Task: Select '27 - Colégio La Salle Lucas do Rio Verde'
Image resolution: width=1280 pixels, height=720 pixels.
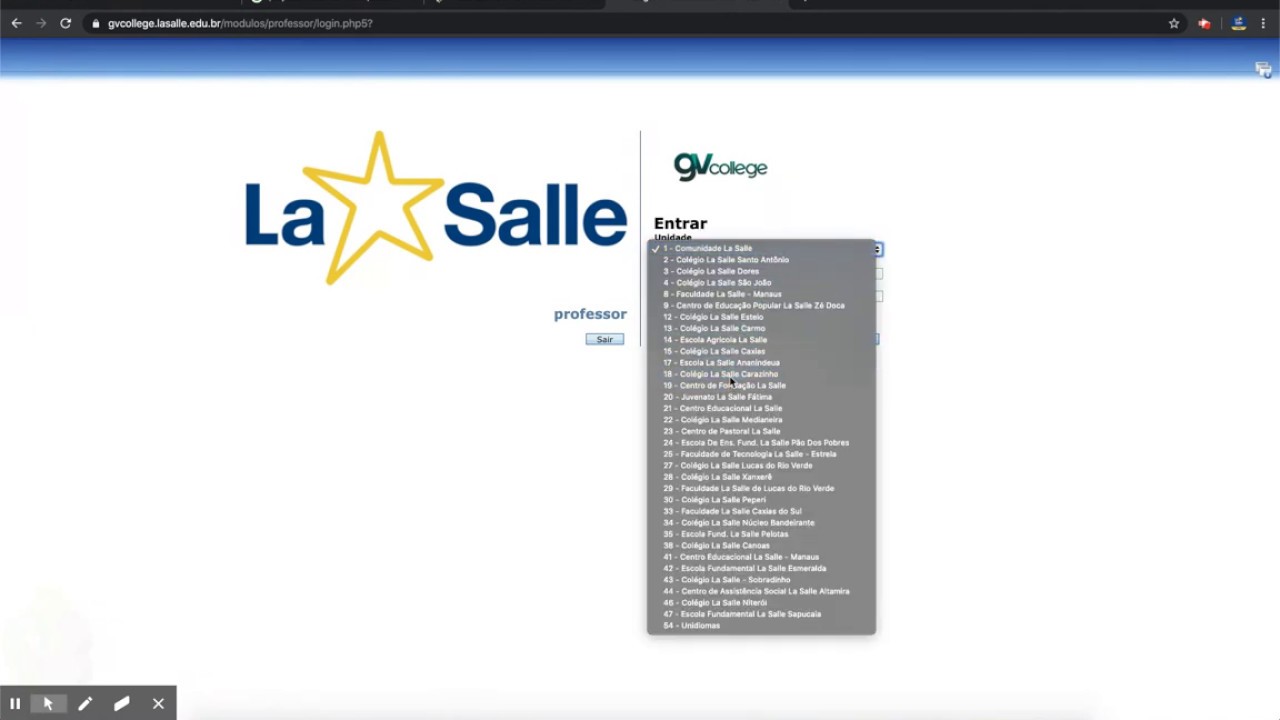Action: pyautogui.click(x=761, y=466)
